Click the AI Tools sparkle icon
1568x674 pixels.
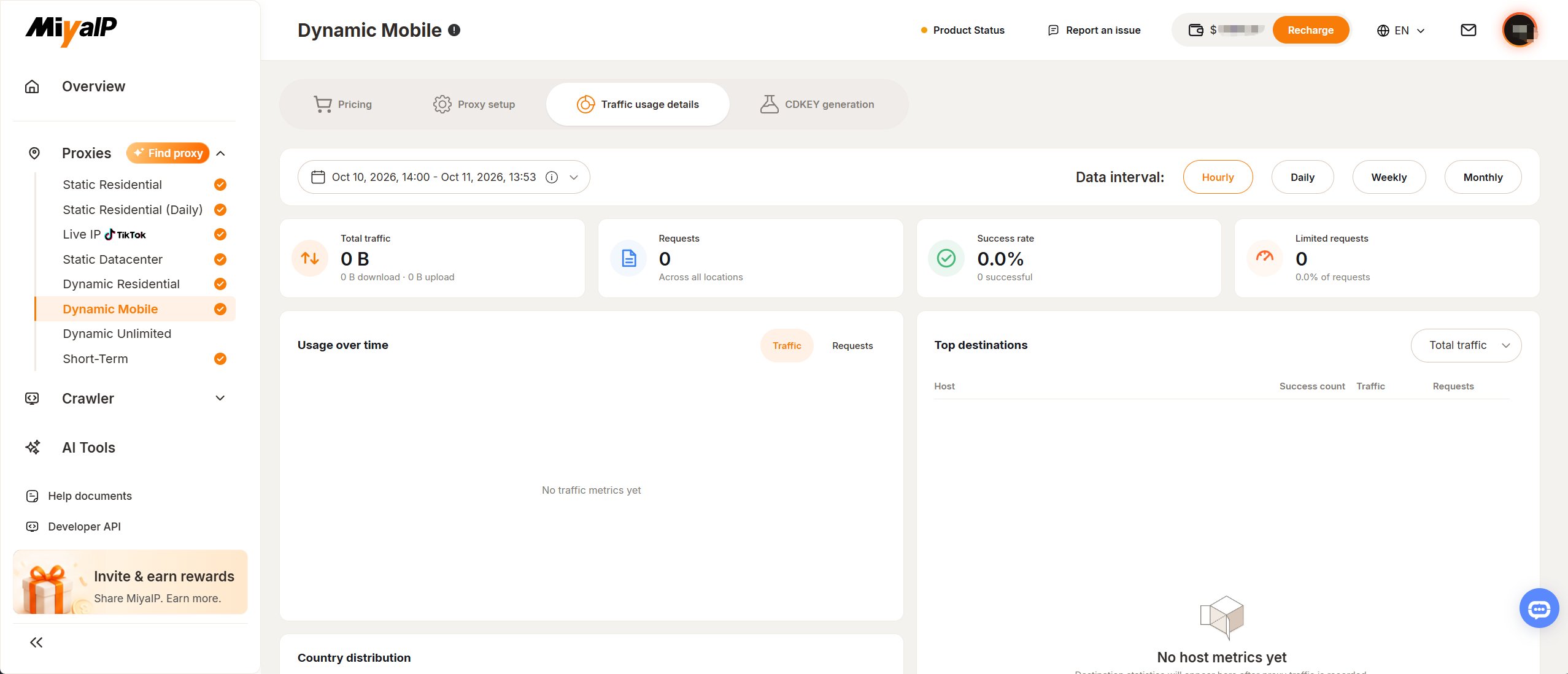tap(33, 448)
